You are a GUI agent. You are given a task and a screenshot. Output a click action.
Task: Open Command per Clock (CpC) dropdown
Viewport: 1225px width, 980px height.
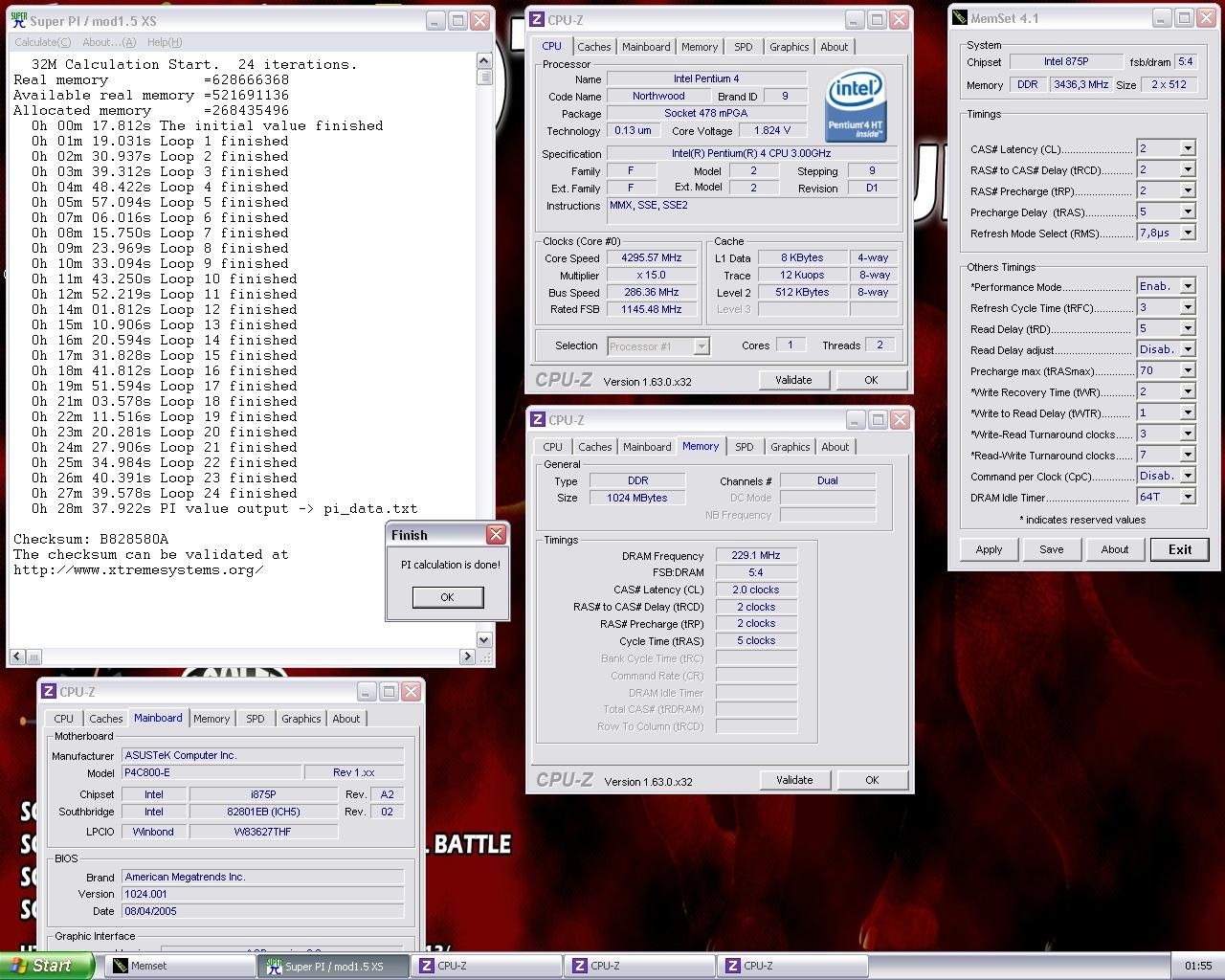point(1187,476)
